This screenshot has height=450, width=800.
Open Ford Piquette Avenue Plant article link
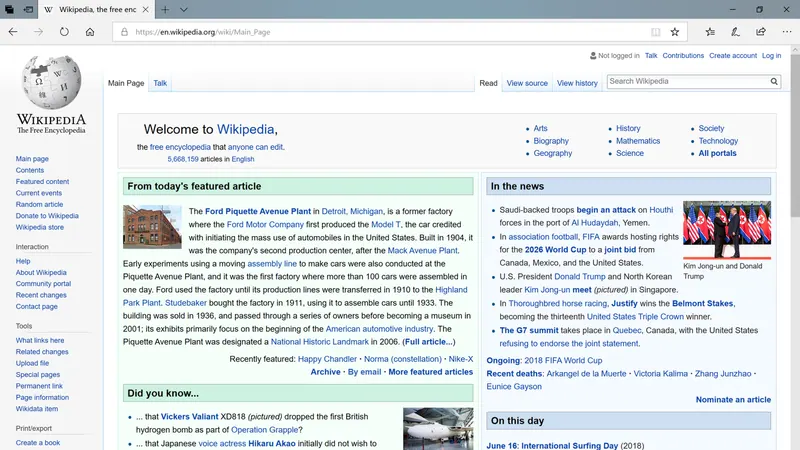(258, 211)
